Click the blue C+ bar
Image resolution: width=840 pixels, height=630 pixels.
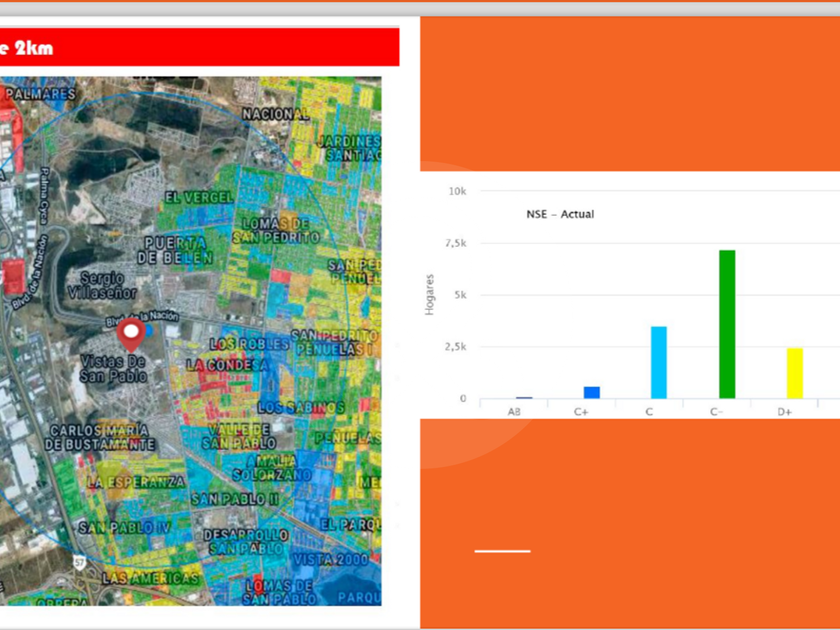pyautogui.click(x=591, y=392)
